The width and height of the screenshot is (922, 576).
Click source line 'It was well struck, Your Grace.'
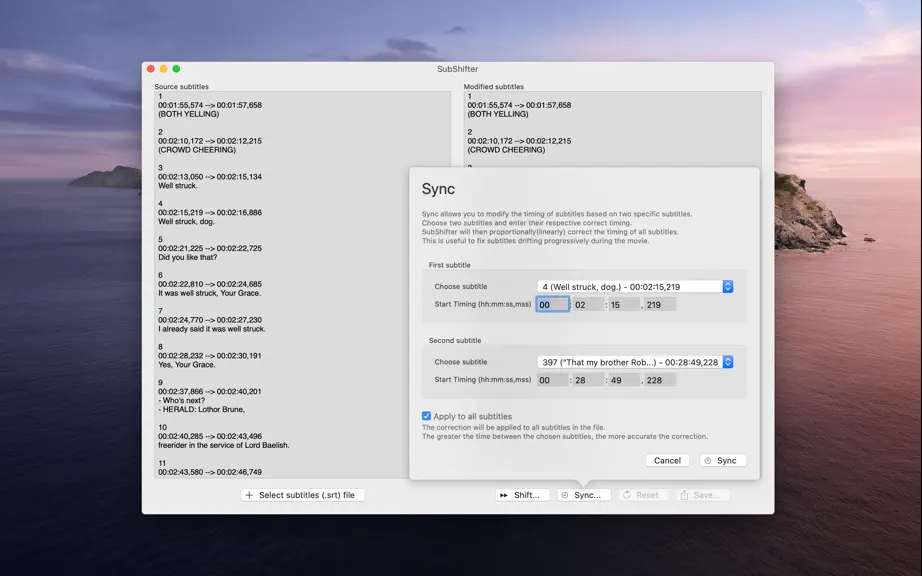(x=209, y=293)
